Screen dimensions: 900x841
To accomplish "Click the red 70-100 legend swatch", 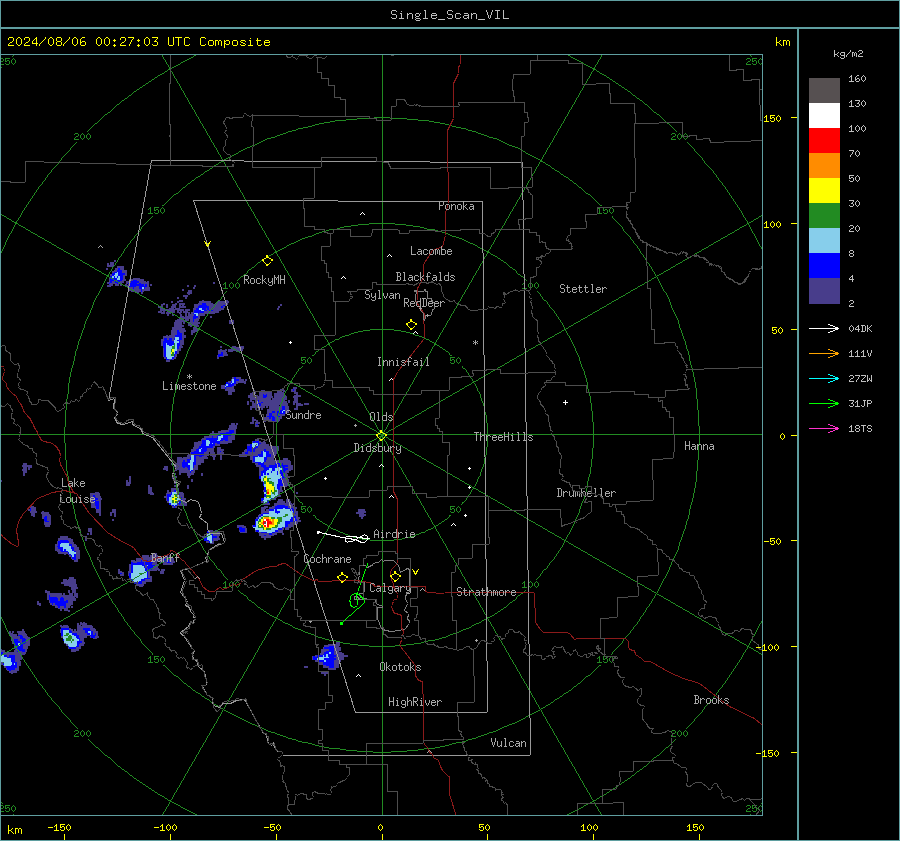I will click(824, 141).
